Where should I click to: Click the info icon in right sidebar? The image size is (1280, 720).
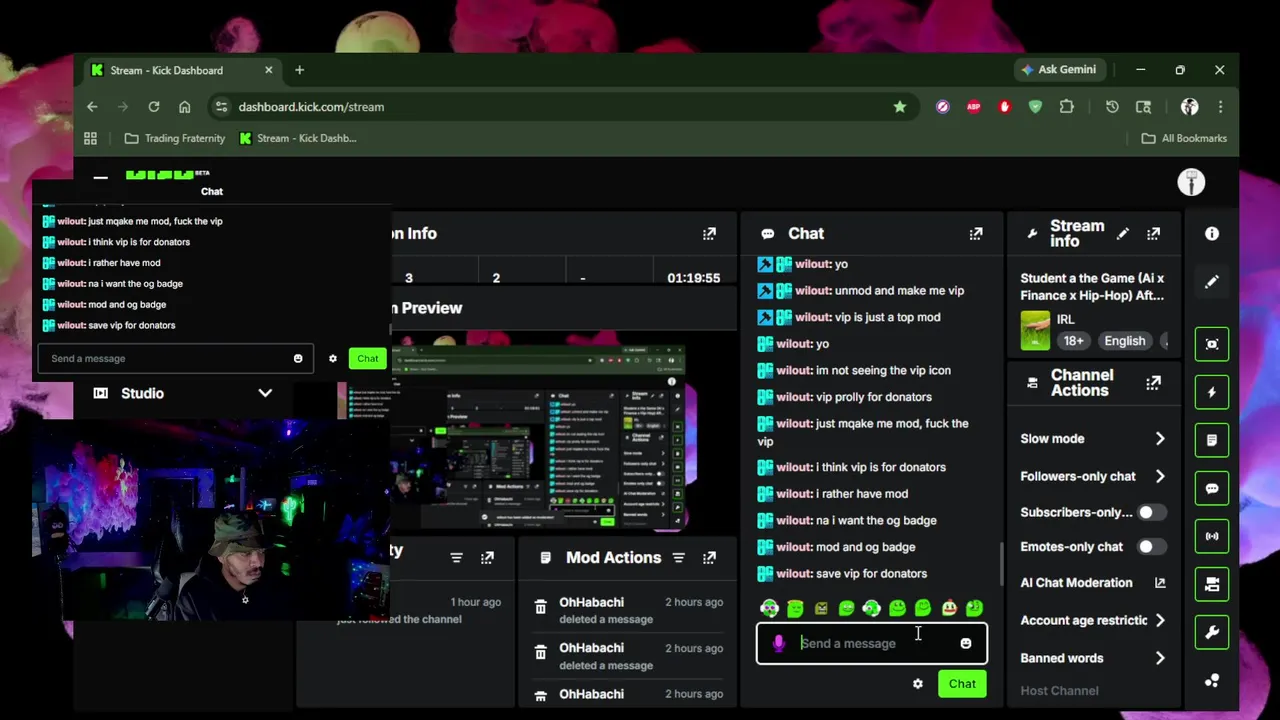1212,233
